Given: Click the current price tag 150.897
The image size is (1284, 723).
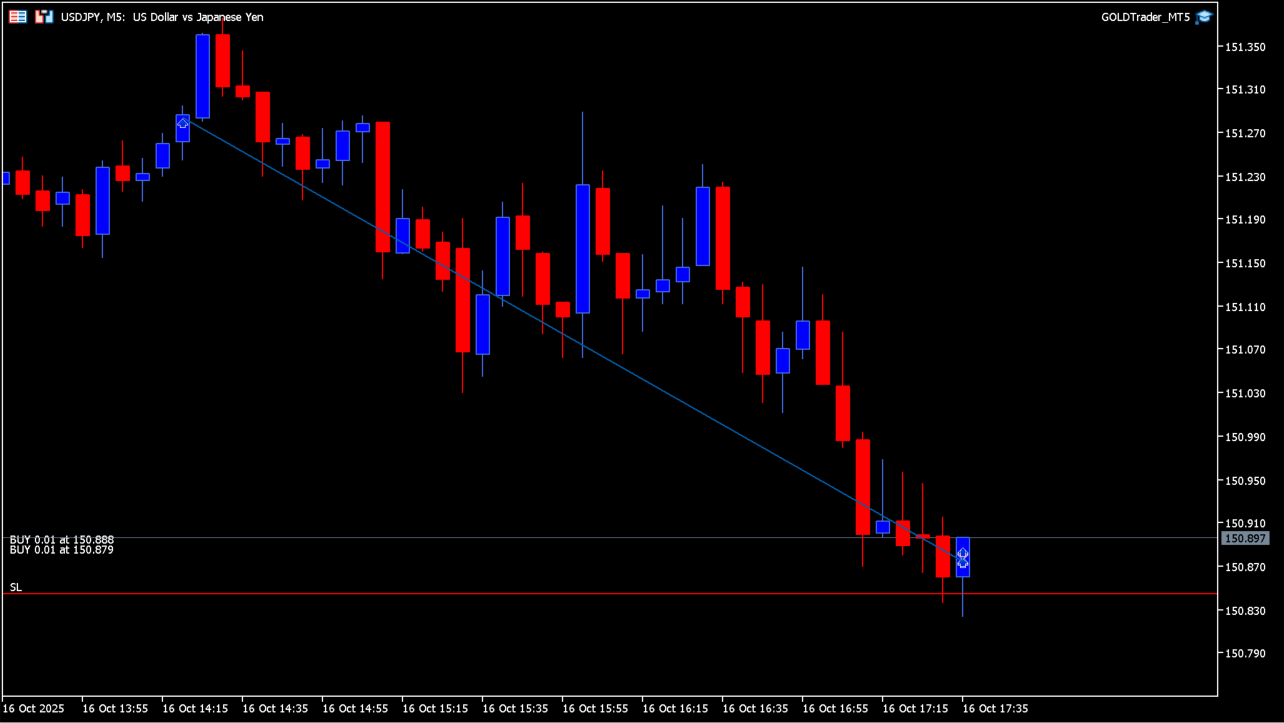Looking at the screenshot, I should [1245, 538].
